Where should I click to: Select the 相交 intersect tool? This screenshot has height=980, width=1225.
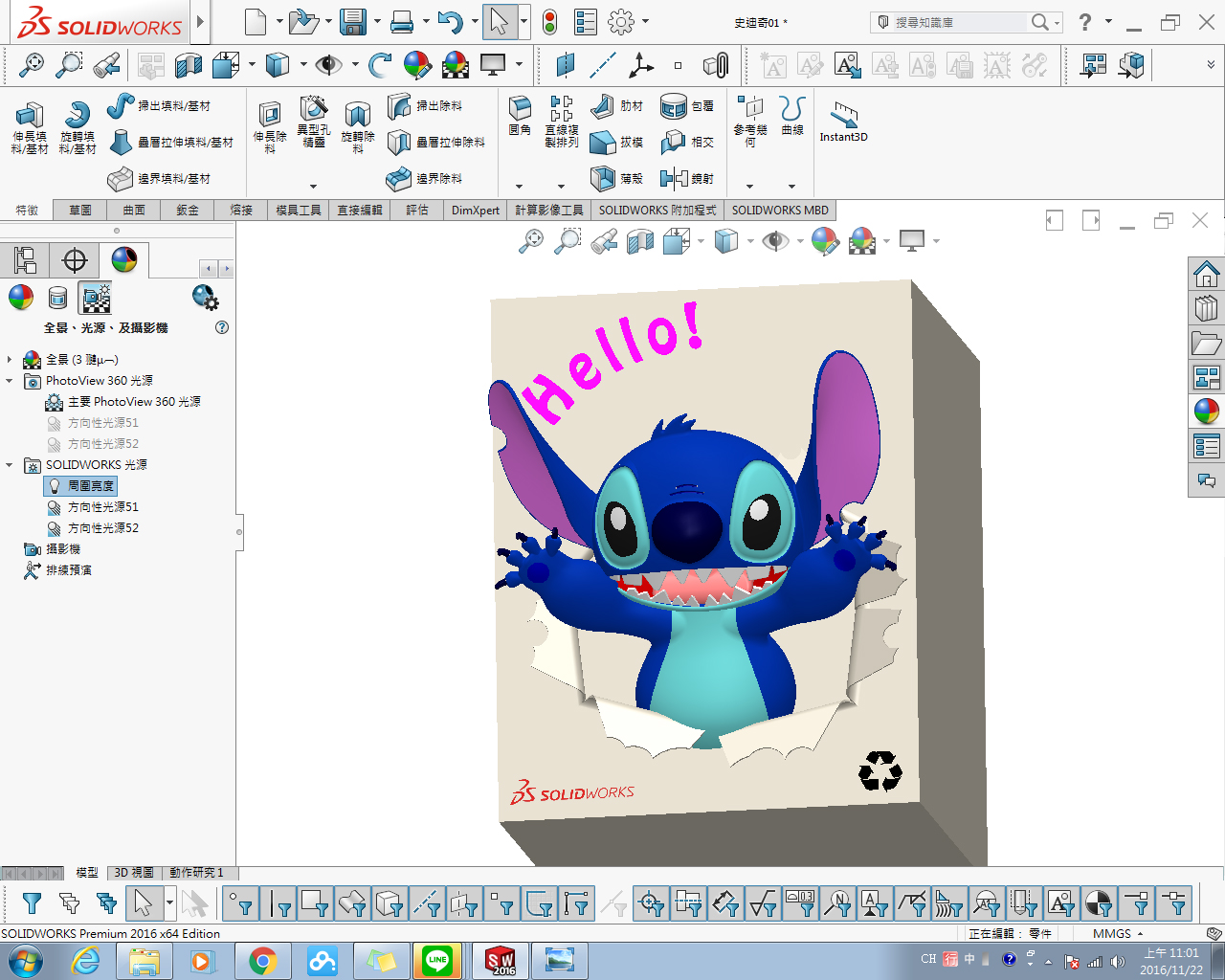[687, 142]
